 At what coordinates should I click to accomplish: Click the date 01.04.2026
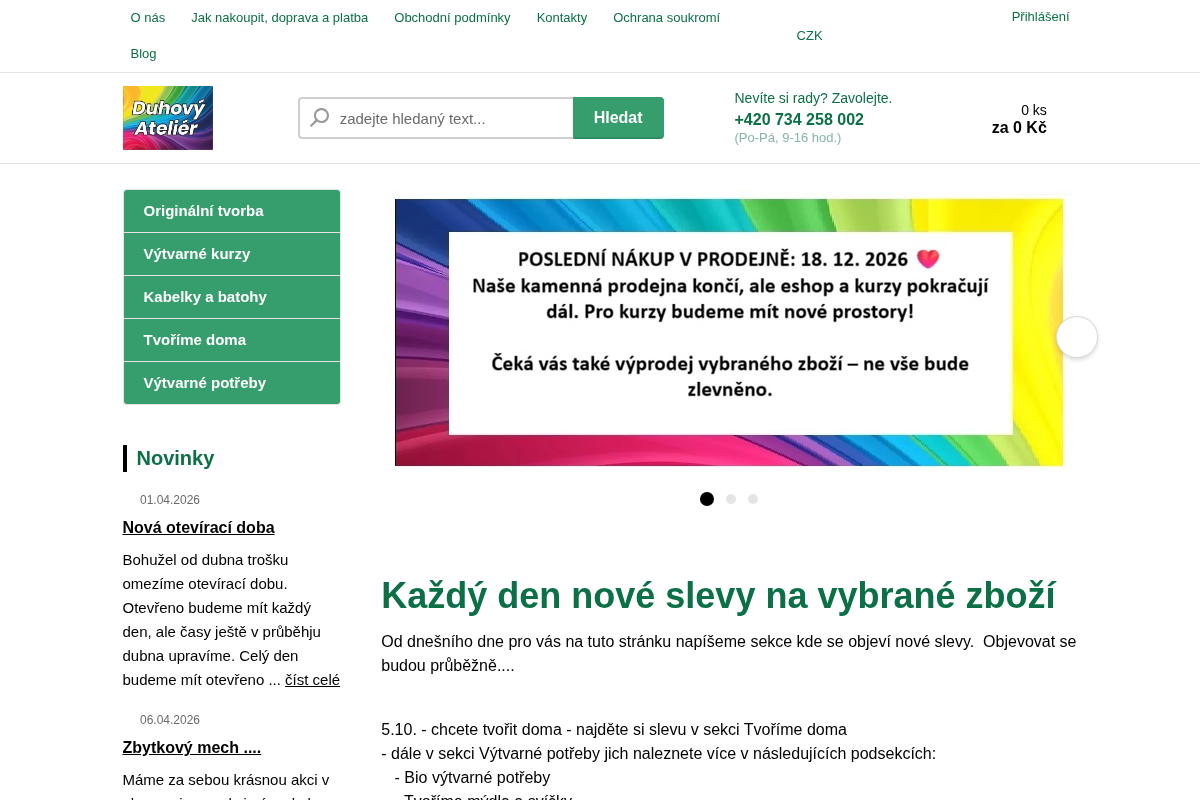[x=170, y=500]
